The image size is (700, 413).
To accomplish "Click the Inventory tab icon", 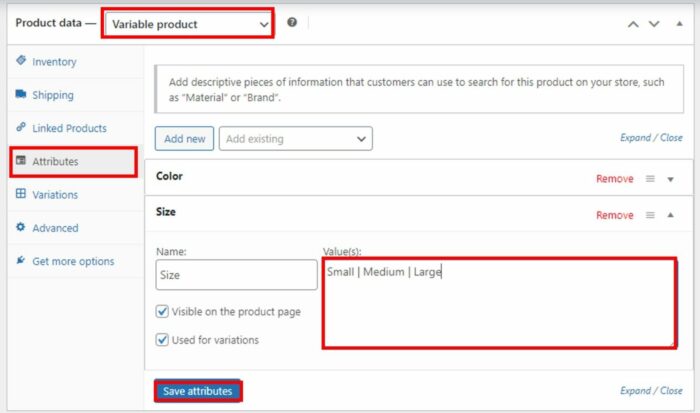I will [x=21, y=61].
